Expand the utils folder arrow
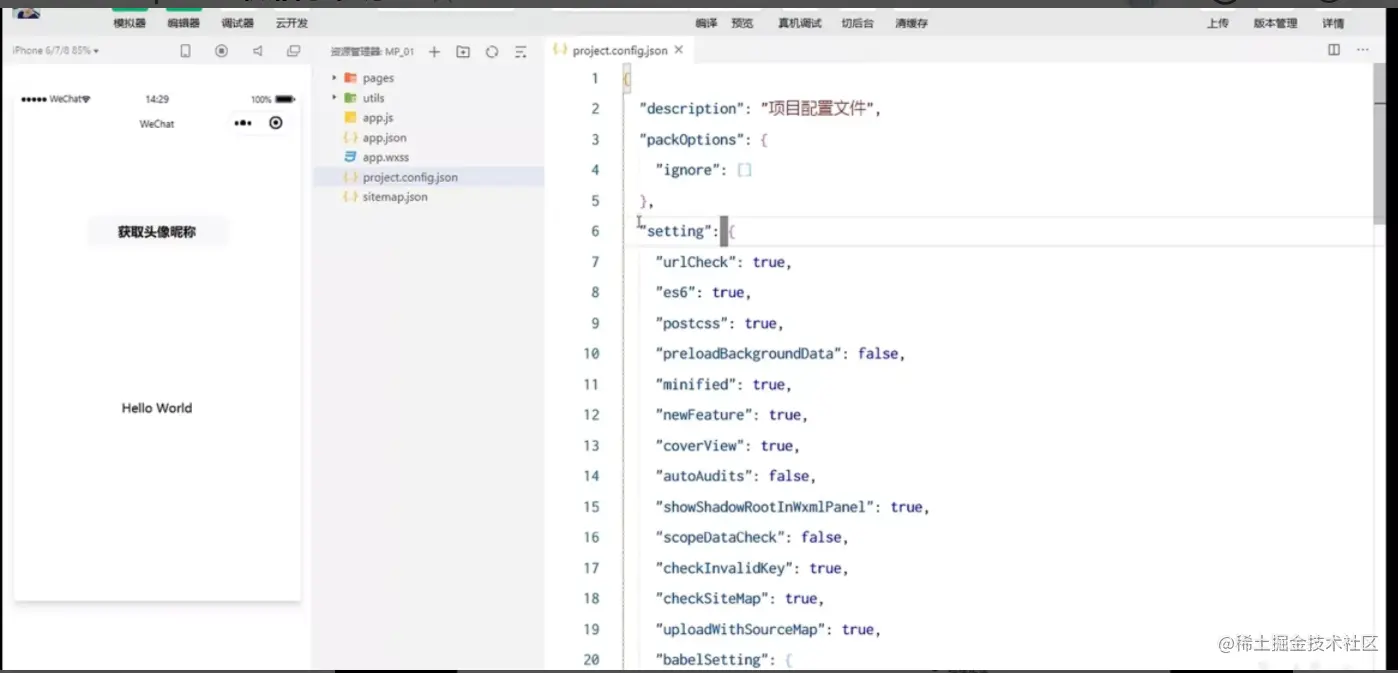The width and height of the screenshot is (1398, 673). 334,98
